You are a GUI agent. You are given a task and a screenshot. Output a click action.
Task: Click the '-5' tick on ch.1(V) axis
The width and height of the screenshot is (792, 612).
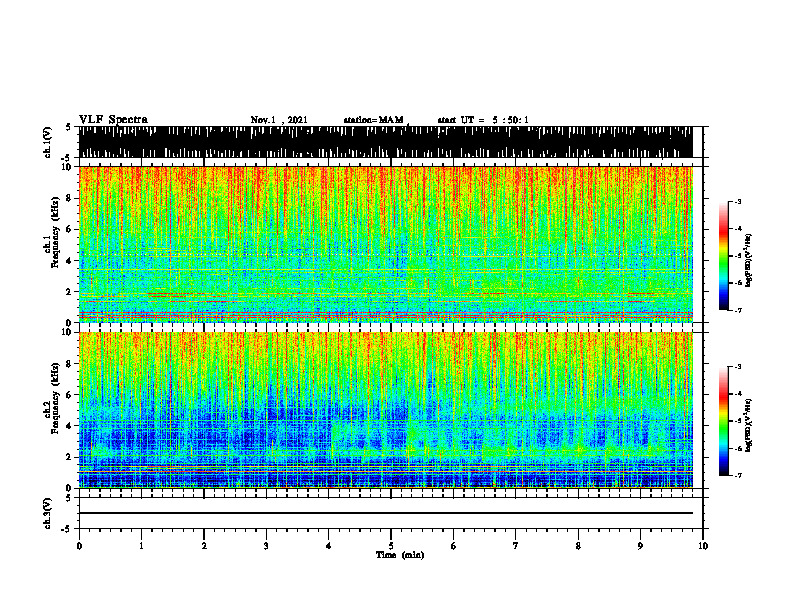pos(67,158)
